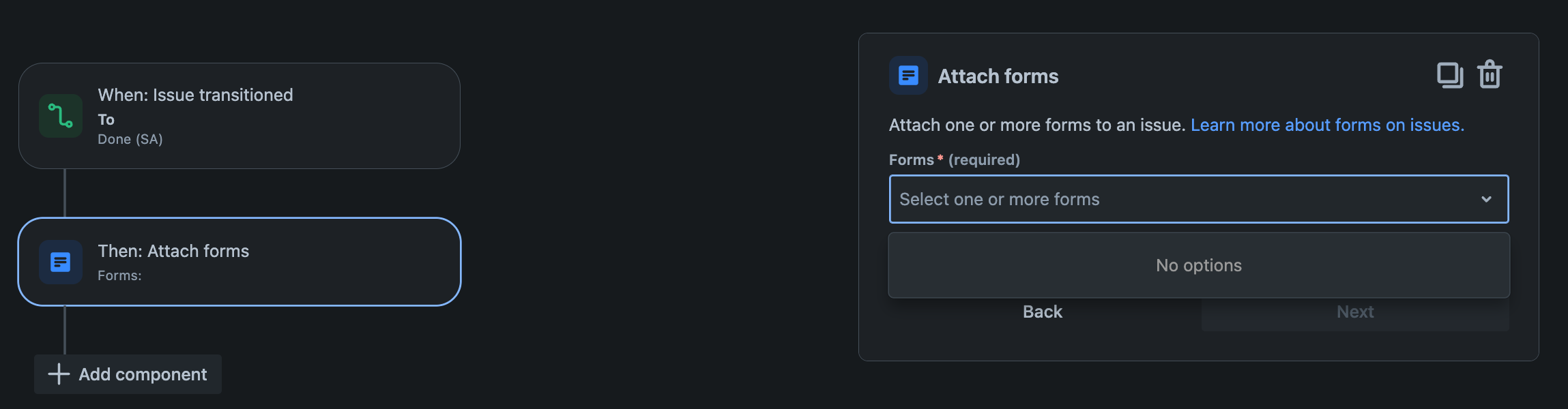Go back using the Back button
The image size is (1568, 409).
(x=1042, y=312)
